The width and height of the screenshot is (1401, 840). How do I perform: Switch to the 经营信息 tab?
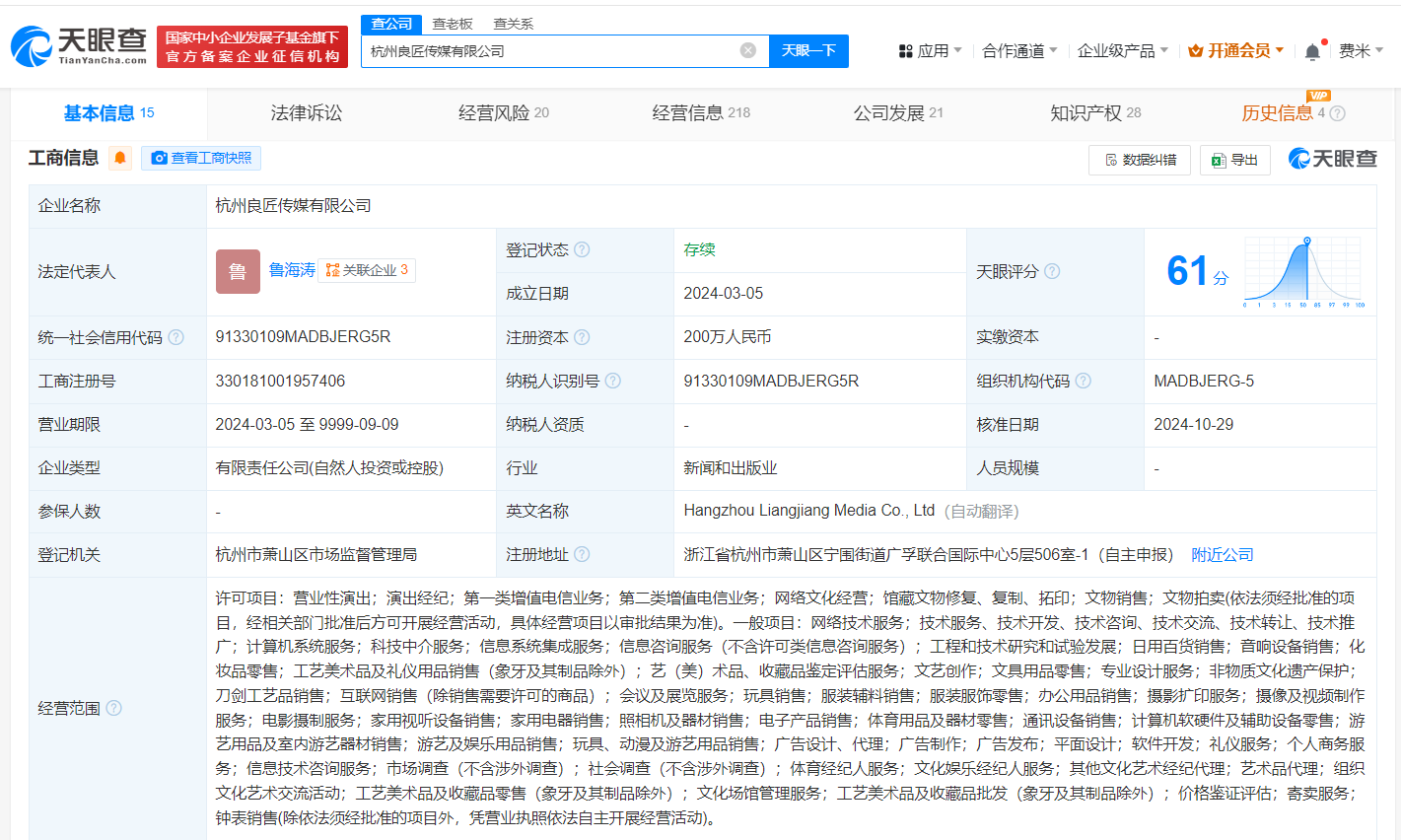(x=701, y=113)
